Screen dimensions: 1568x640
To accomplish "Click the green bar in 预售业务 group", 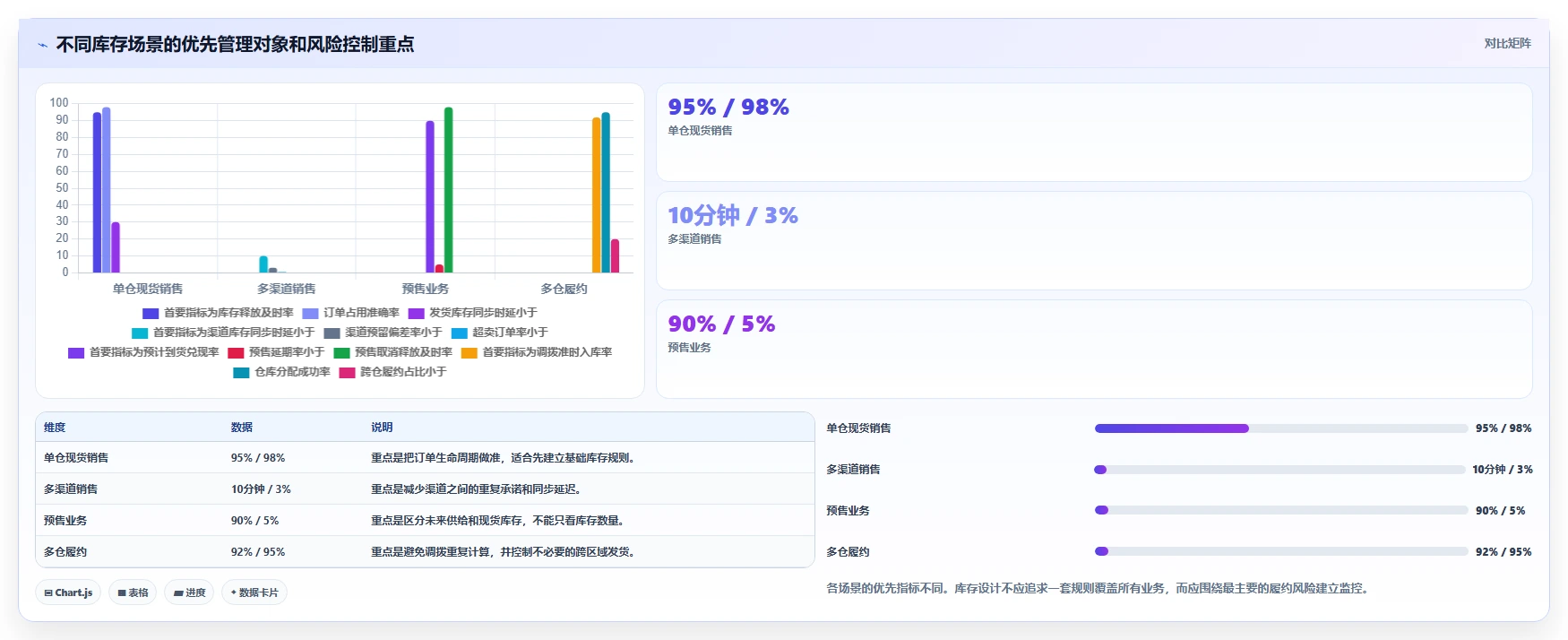I will 449,190.
